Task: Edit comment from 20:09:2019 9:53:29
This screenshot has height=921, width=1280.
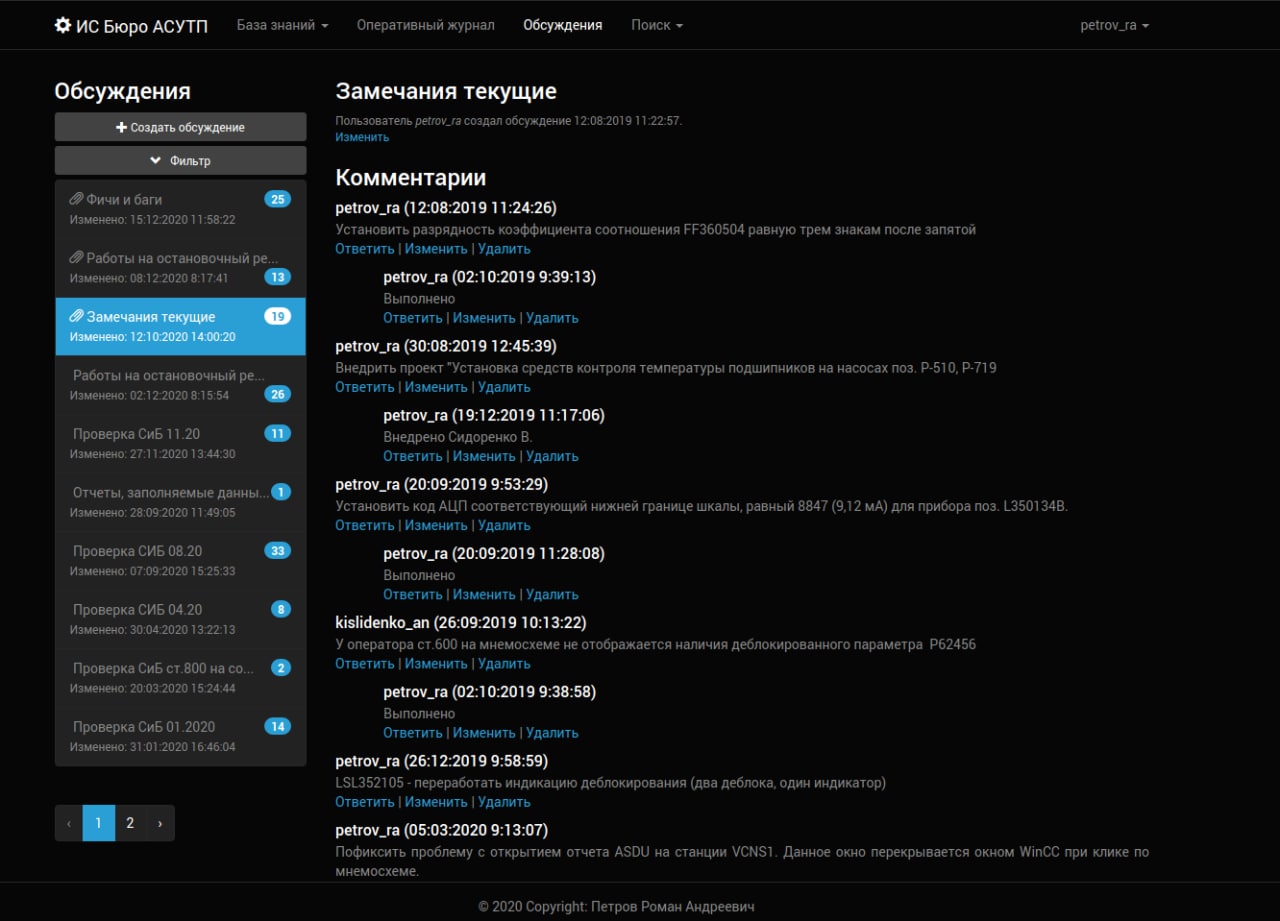Action: click(436, 525)
